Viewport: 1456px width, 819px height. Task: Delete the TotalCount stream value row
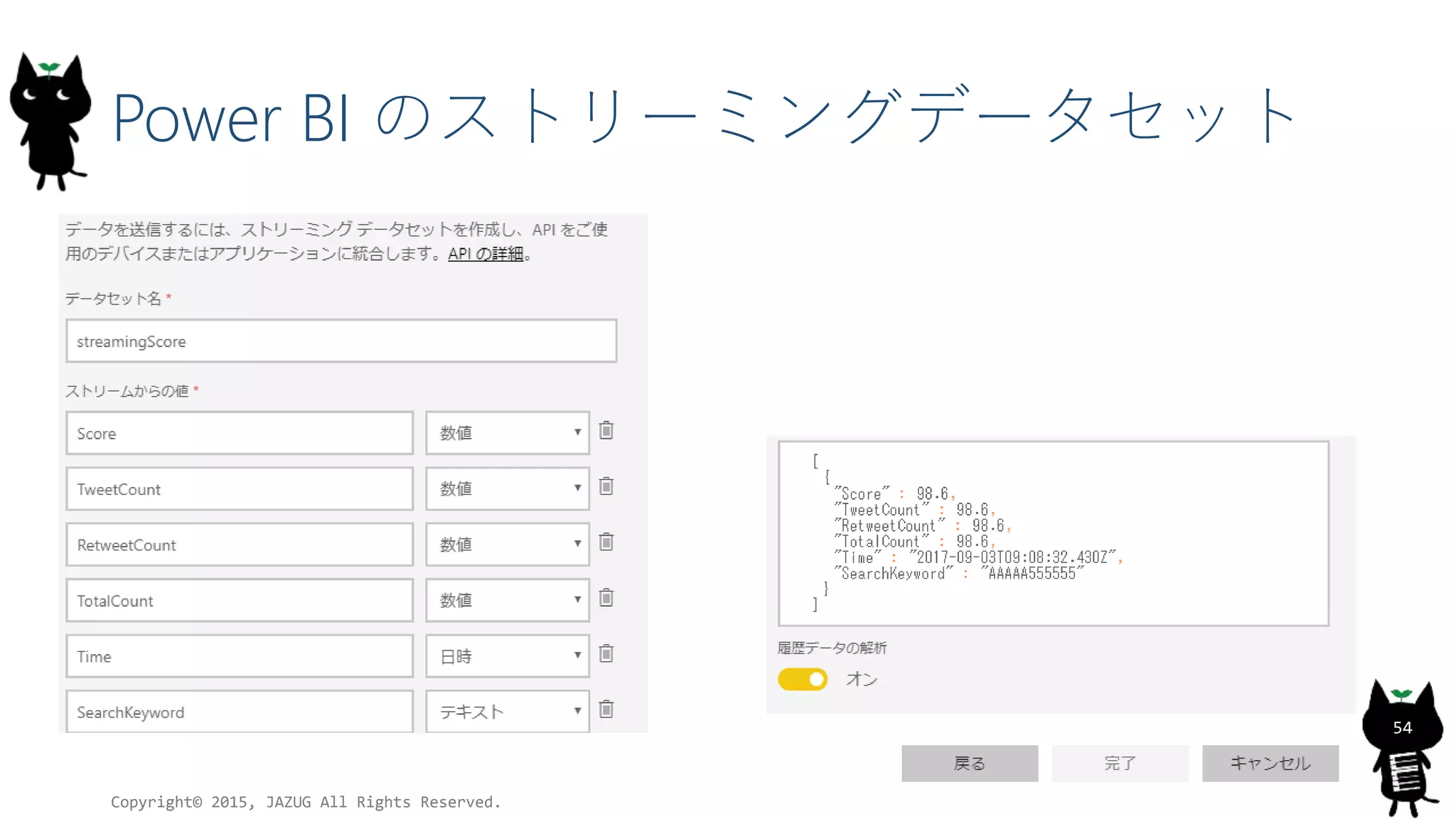point(606,598)
